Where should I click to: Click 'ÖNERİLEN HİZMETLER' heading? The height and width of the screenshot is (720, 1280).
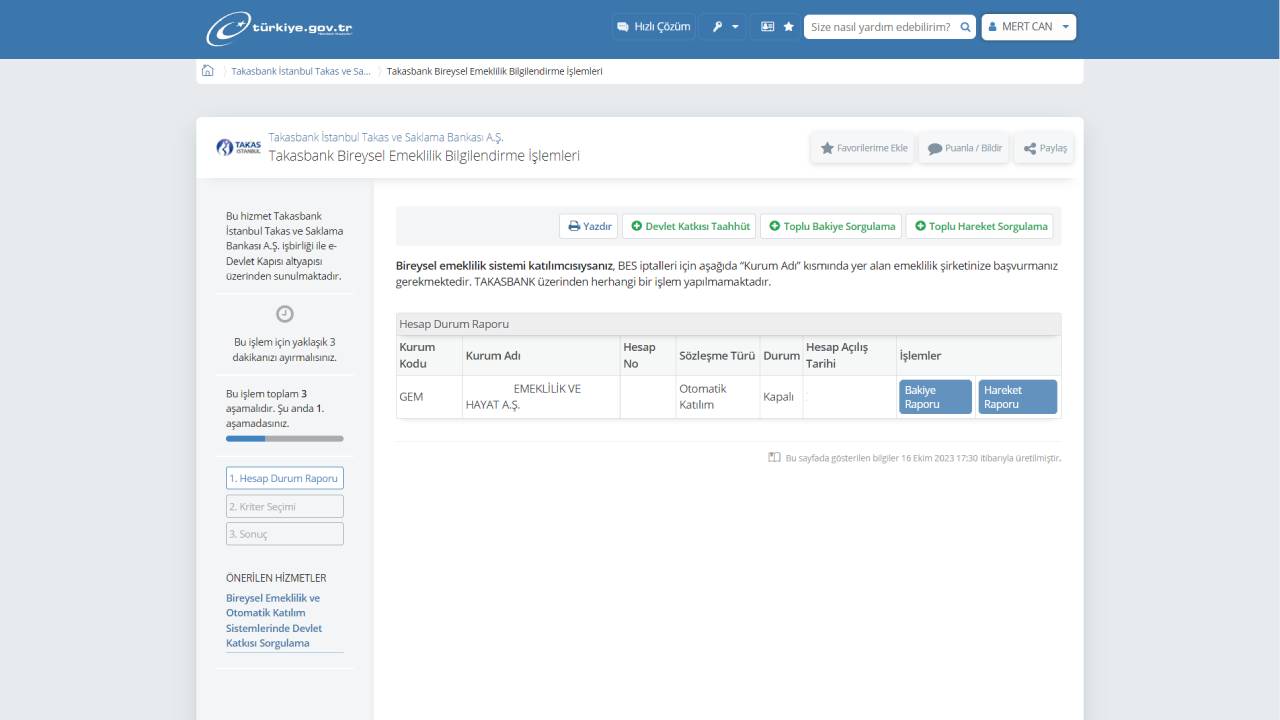click(x=276, y=578)
